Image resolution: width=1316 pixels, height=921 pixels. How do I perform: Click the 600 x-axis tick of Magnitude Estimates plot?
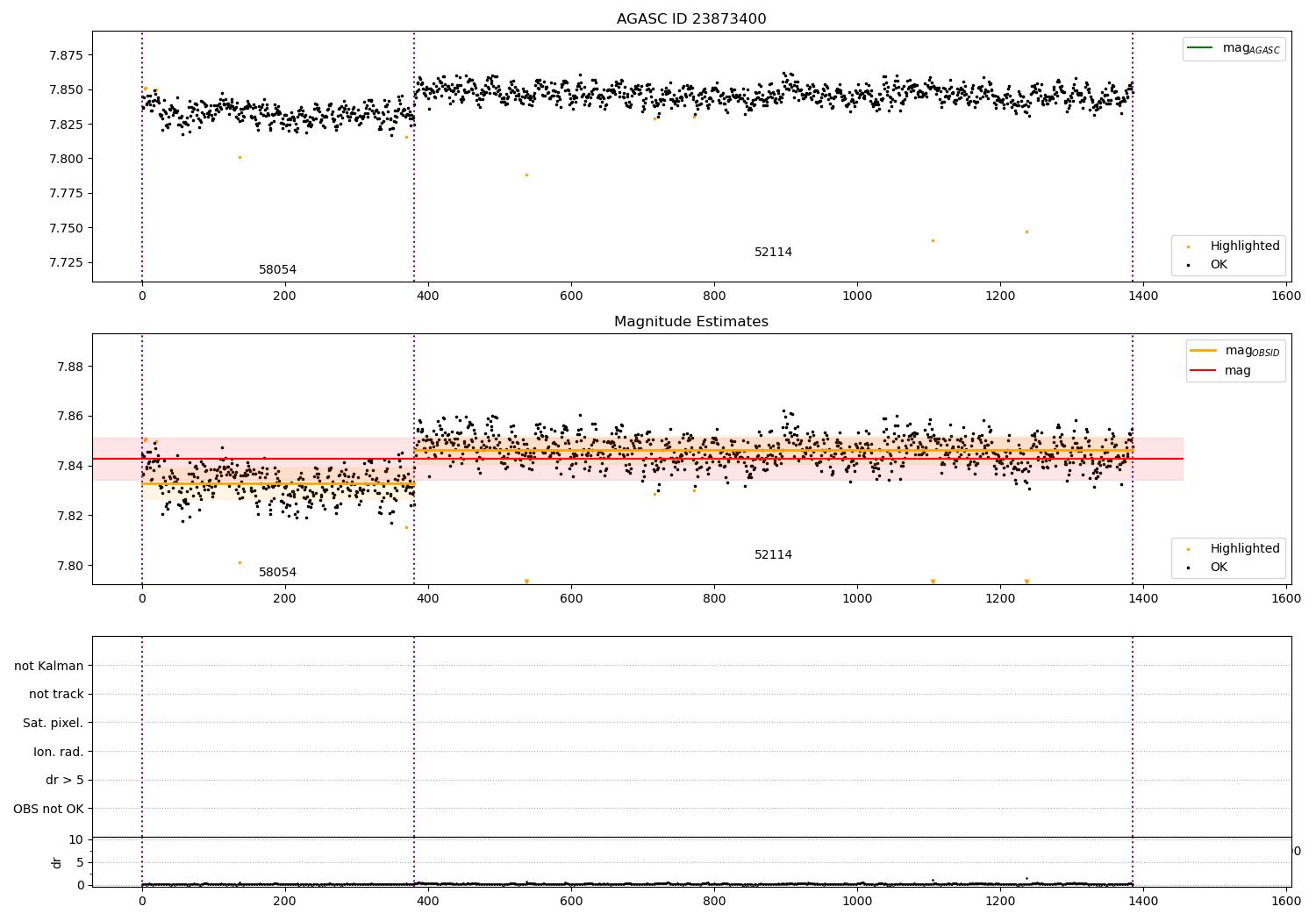[x=571, y=598]
